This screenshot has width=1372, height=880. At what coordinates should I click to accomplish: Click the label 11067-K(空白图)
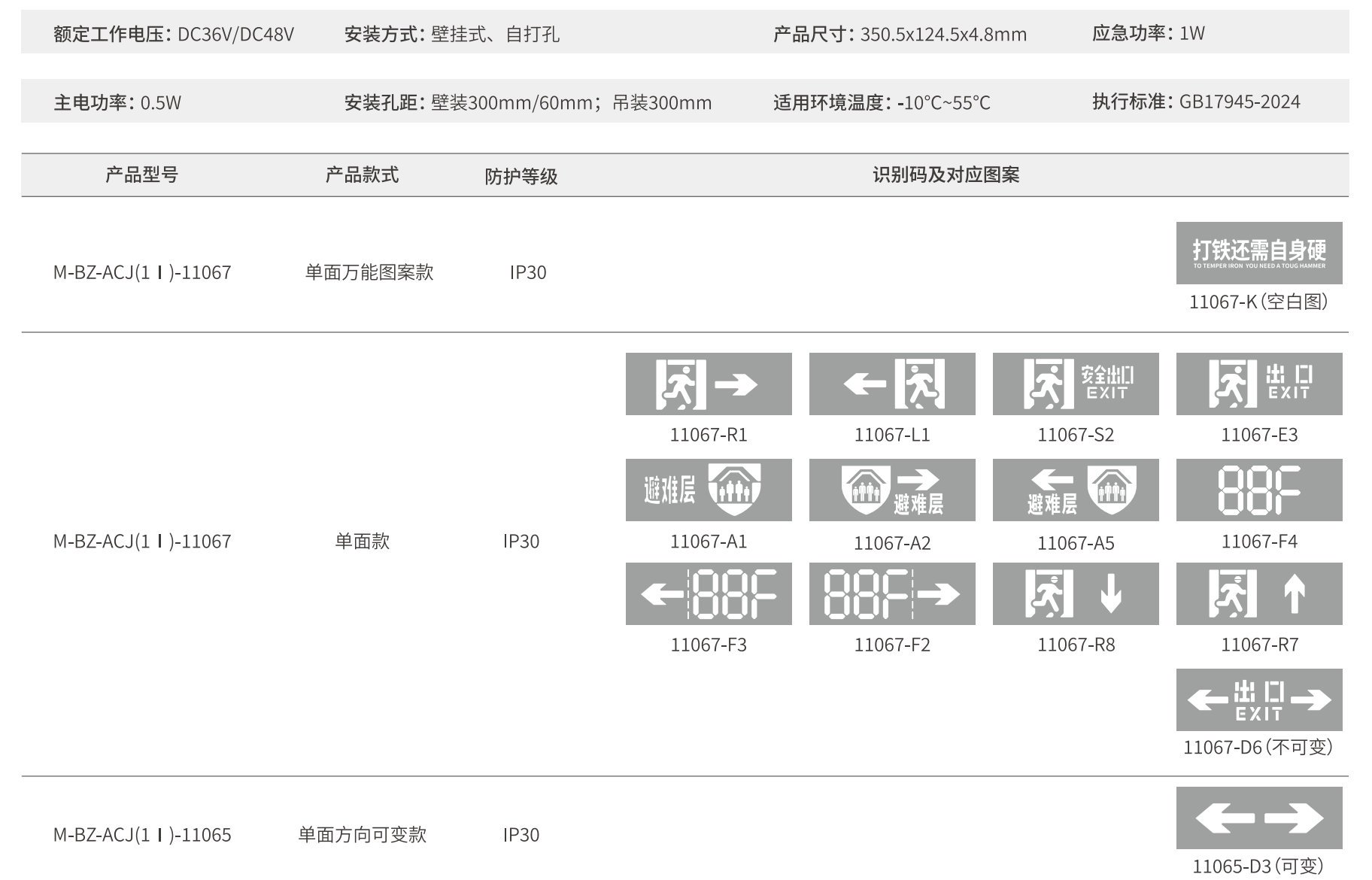click(x=1258, y=302)
